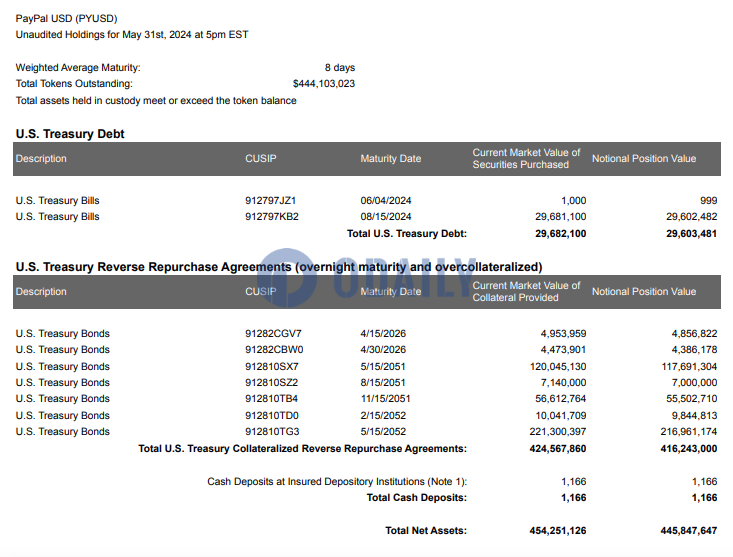Click maturity date 2/15/2052
This screenshot has height=557, width=733.
(x=383, y=415)
